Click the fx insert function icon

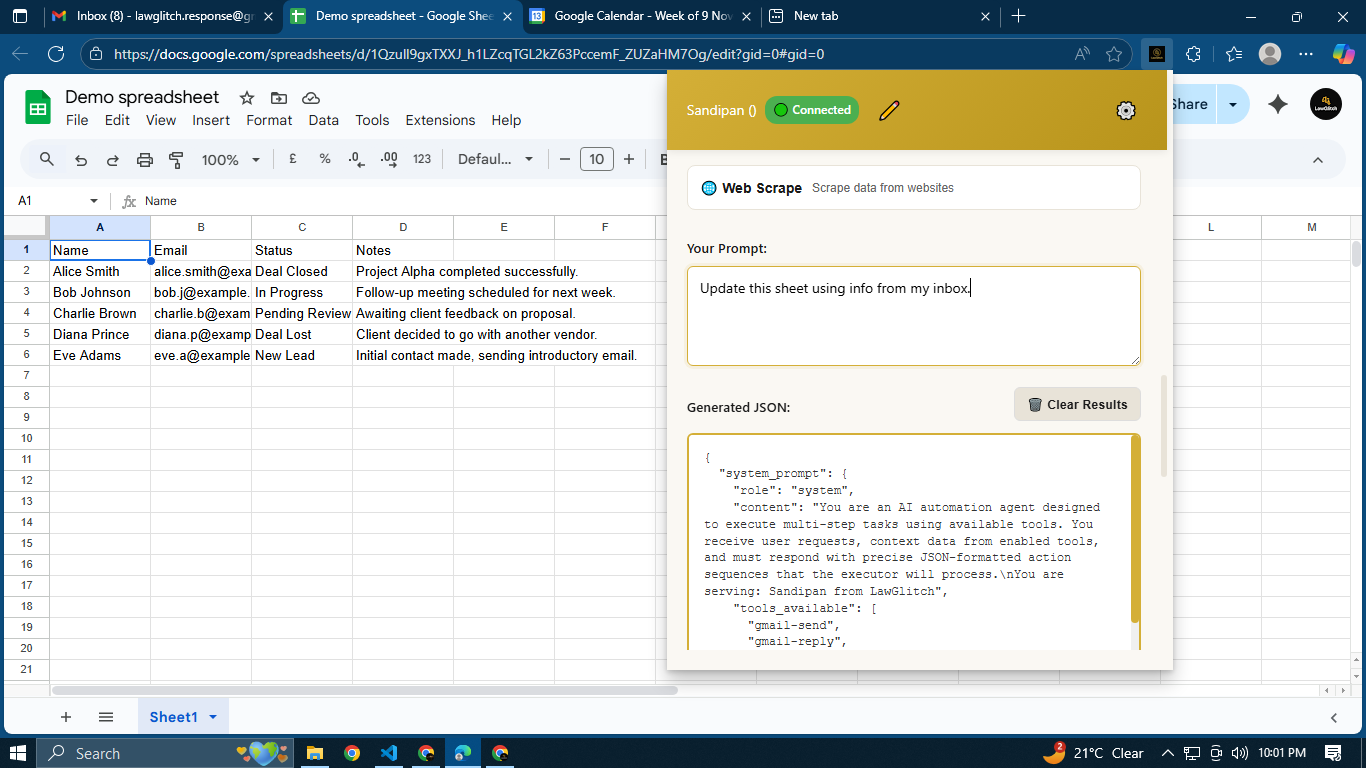(x=129, y=200)
